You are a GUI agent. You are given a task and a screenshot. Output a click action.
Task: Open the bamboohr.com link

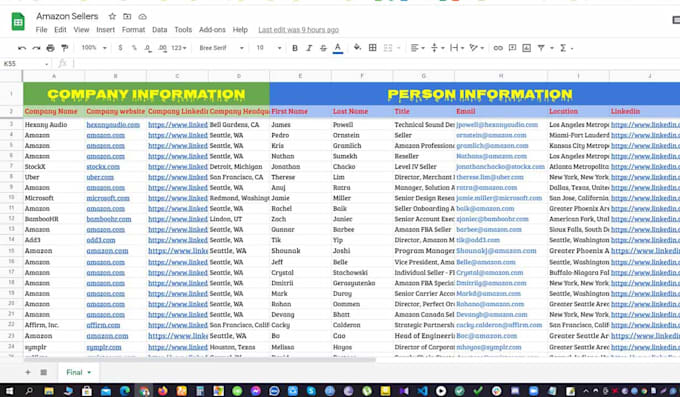(x=108, y=219)
